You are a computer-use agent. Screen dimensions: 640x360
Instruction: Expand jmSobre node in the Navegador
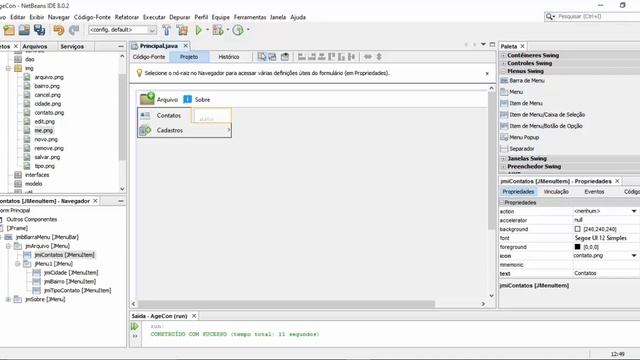click(8, 300)
